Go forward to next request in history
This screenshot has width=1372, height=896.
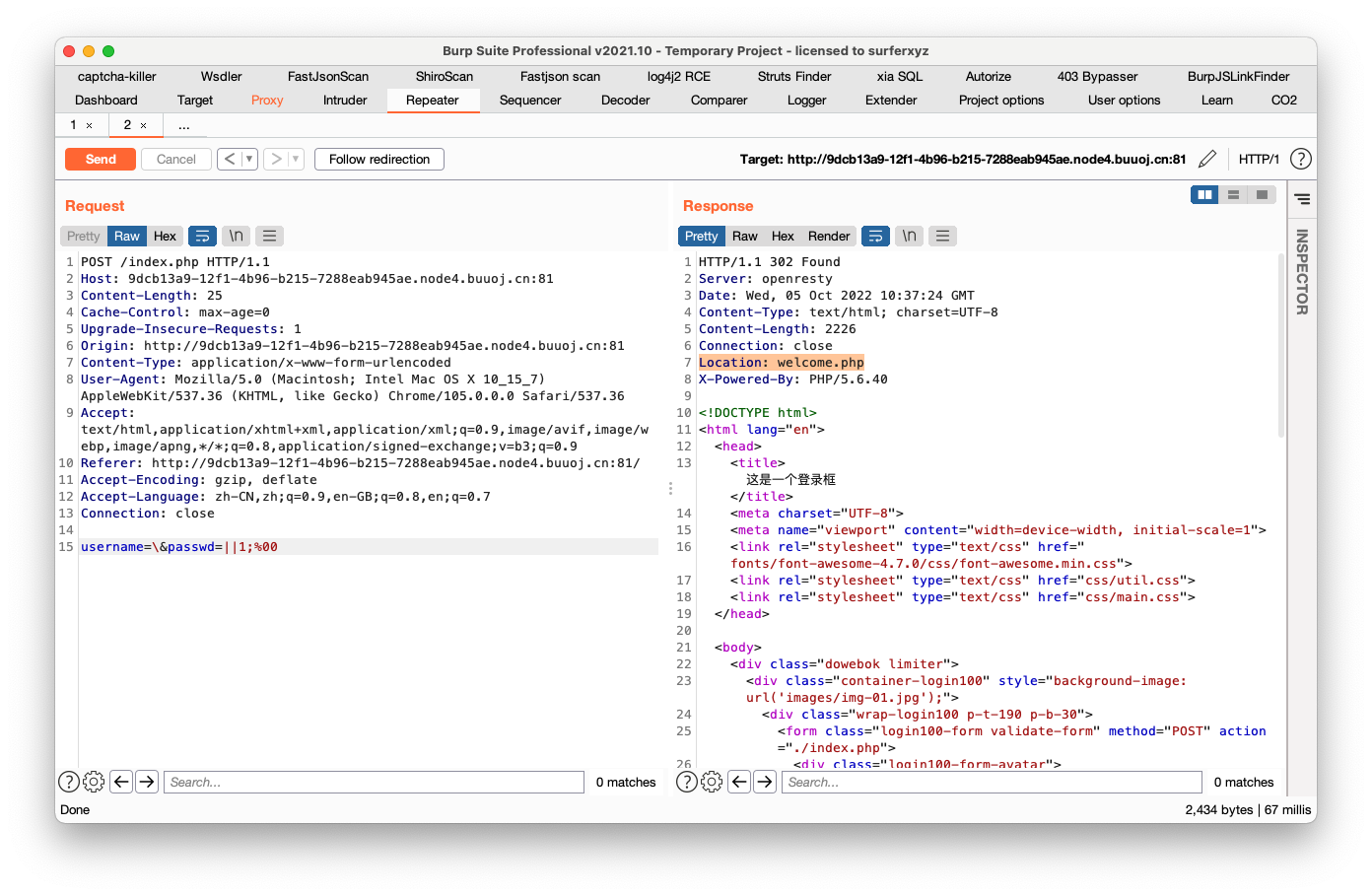[276, 159]
